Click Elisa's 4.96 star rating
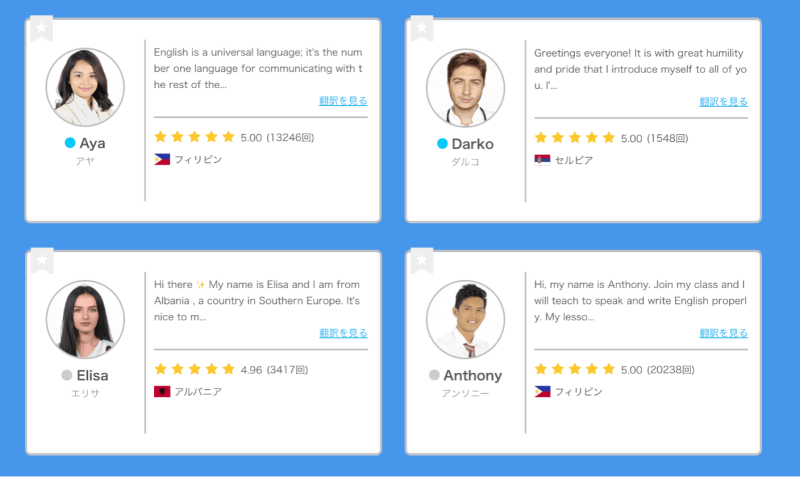This screenshot has height=477, width=800. click(194, 370)
